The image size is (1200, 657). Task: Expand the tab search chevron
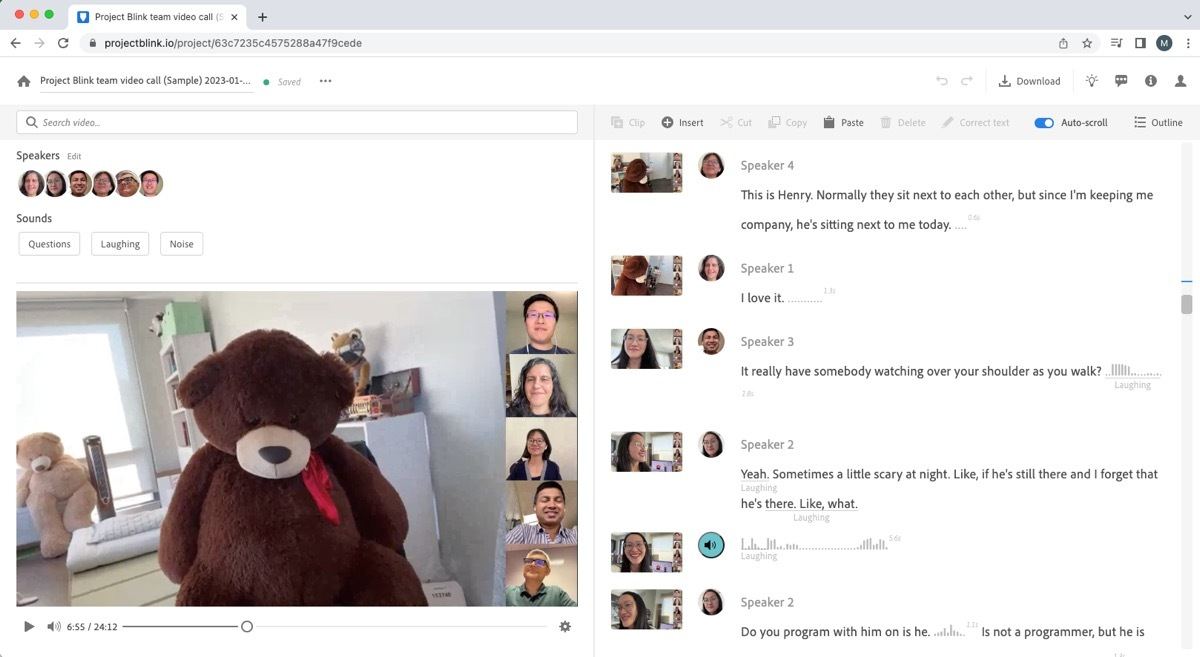(x=1187, y=17)
